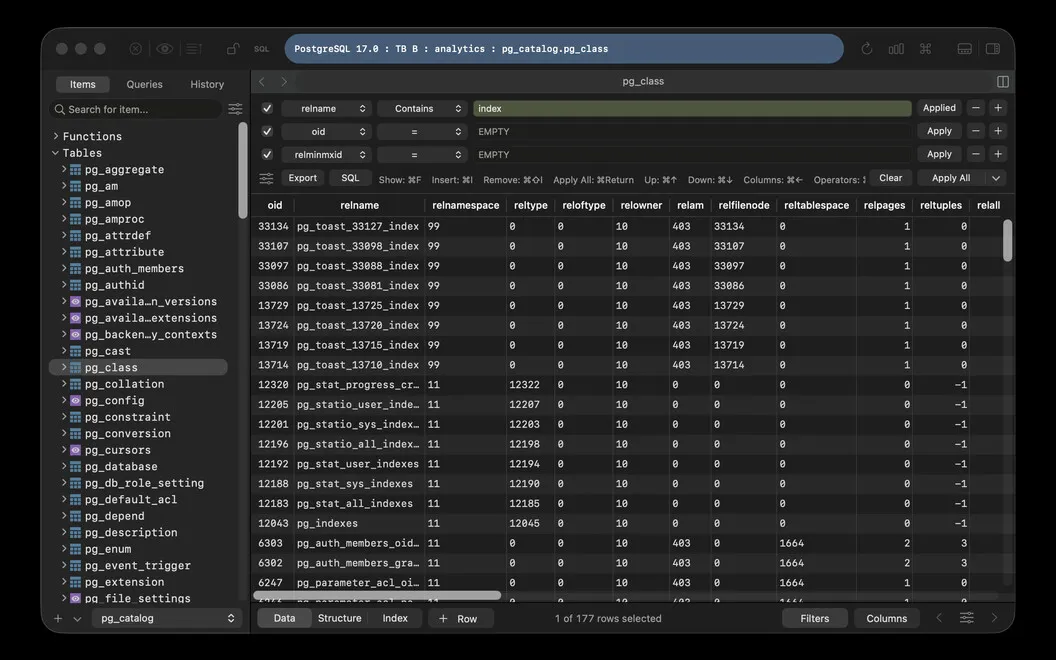This screenshot has width=1056, height=660.
Task: Open the SQL query editor icon
Action: tap(261, 48)
